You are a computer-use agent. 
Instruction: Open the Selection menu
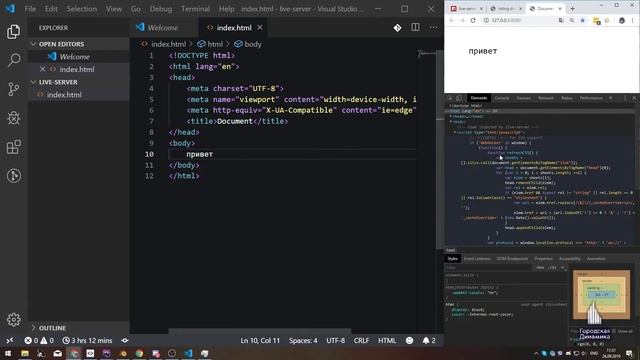(x=82, y=9)
